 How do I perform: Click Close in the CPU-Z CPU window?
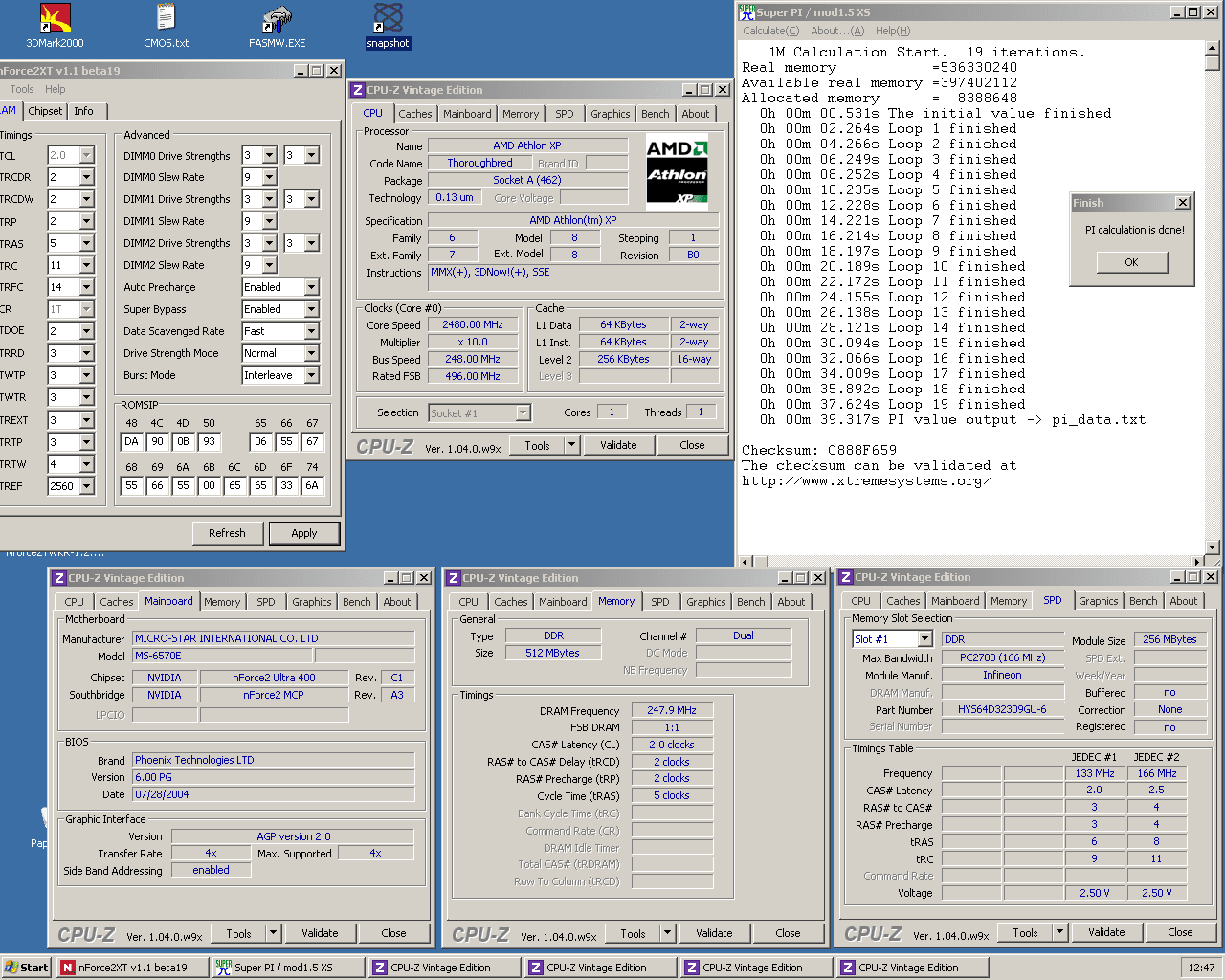(x=692, y=445)
